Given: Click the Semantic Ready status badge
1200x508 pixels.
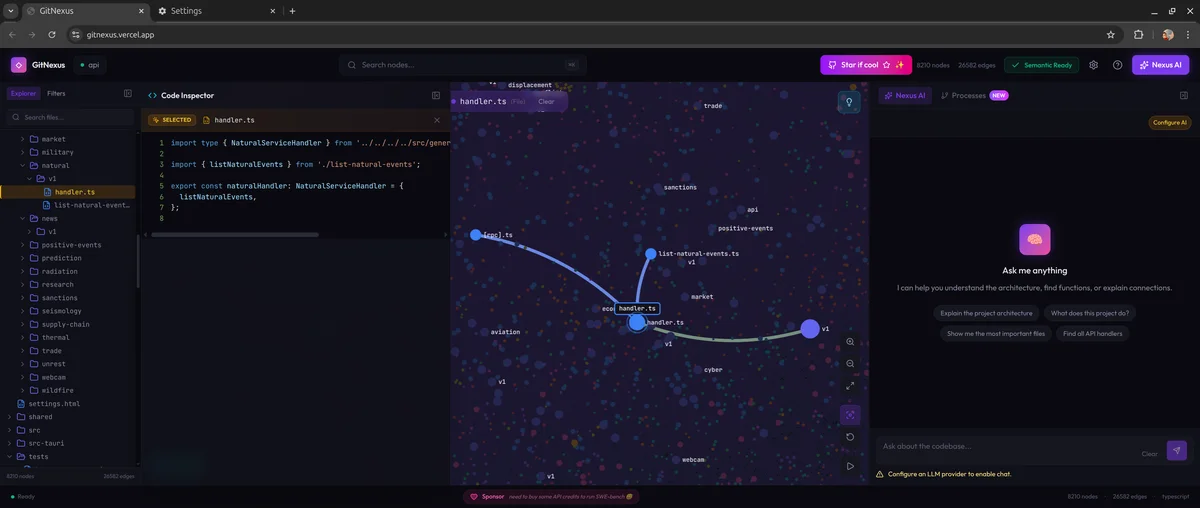Looking at the screenshot, I should point(1042,65).
